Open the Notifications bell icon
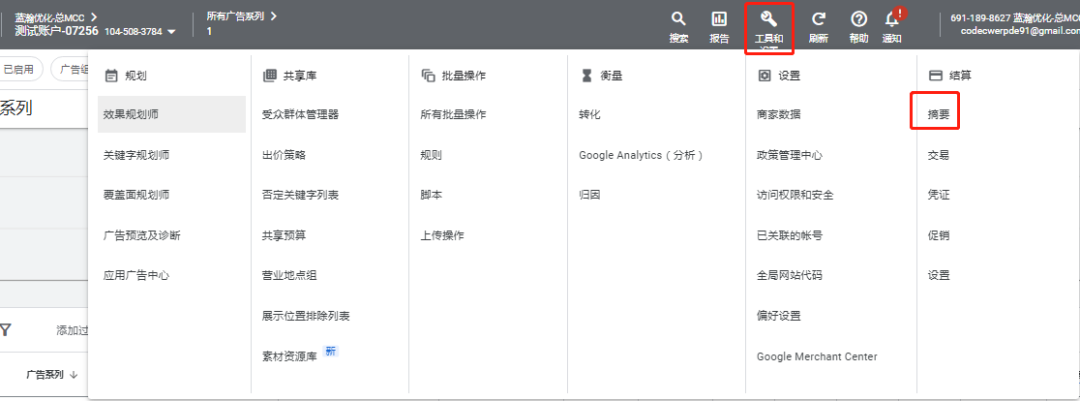This screenshot has width=1080, height=401. point(891,19)
